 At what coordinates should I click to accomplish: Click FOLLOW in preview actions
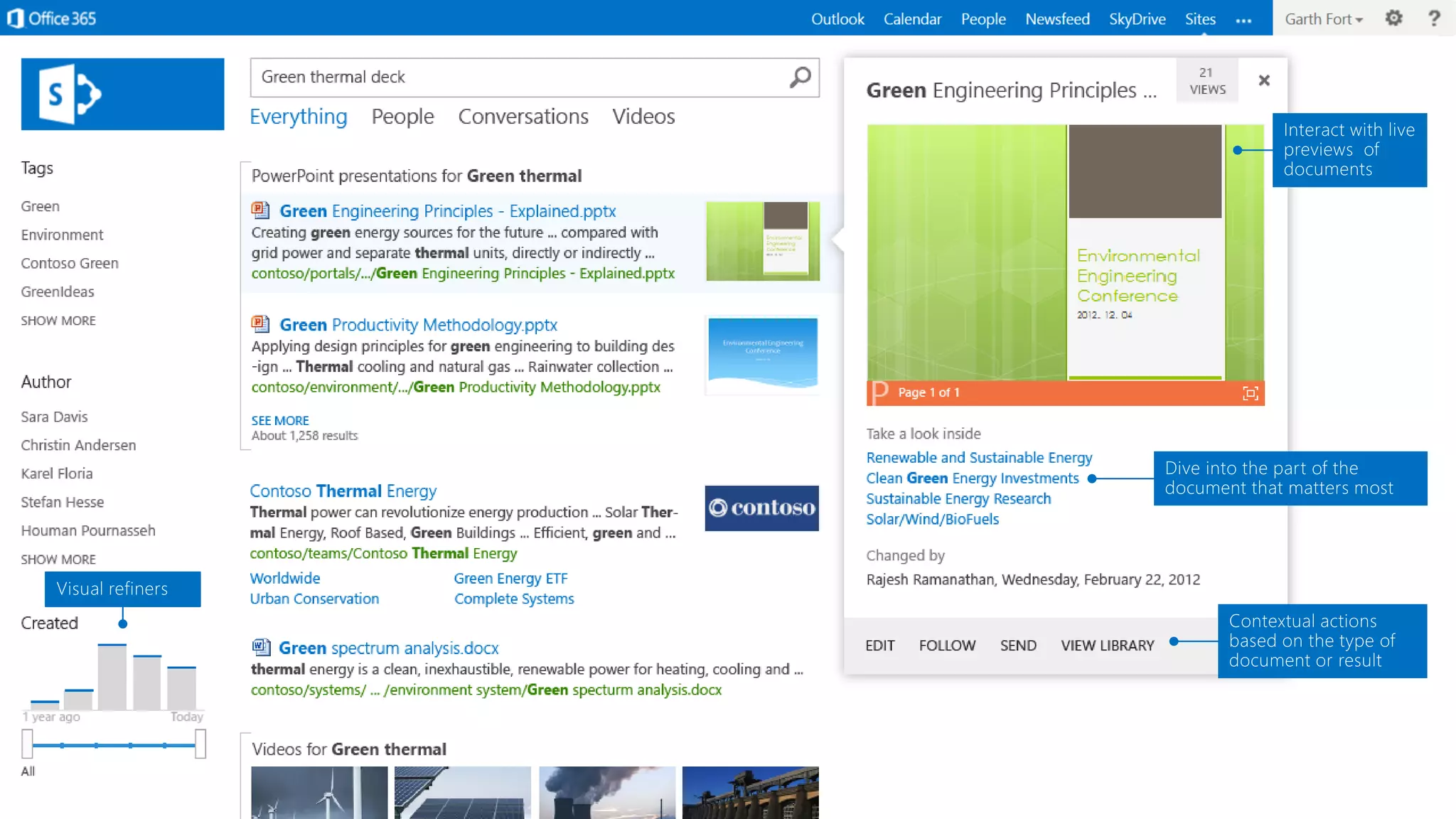click(947, 646)
